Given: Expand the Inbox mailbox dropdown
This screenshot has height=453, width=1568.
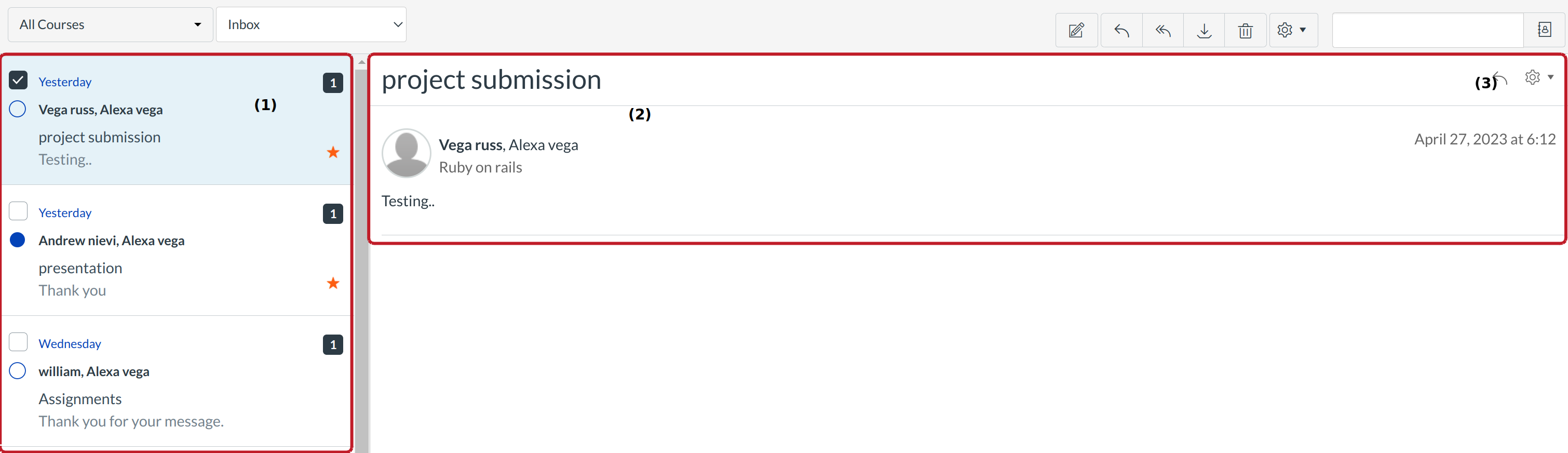Looking at the screenshot, I should point(311,25).
